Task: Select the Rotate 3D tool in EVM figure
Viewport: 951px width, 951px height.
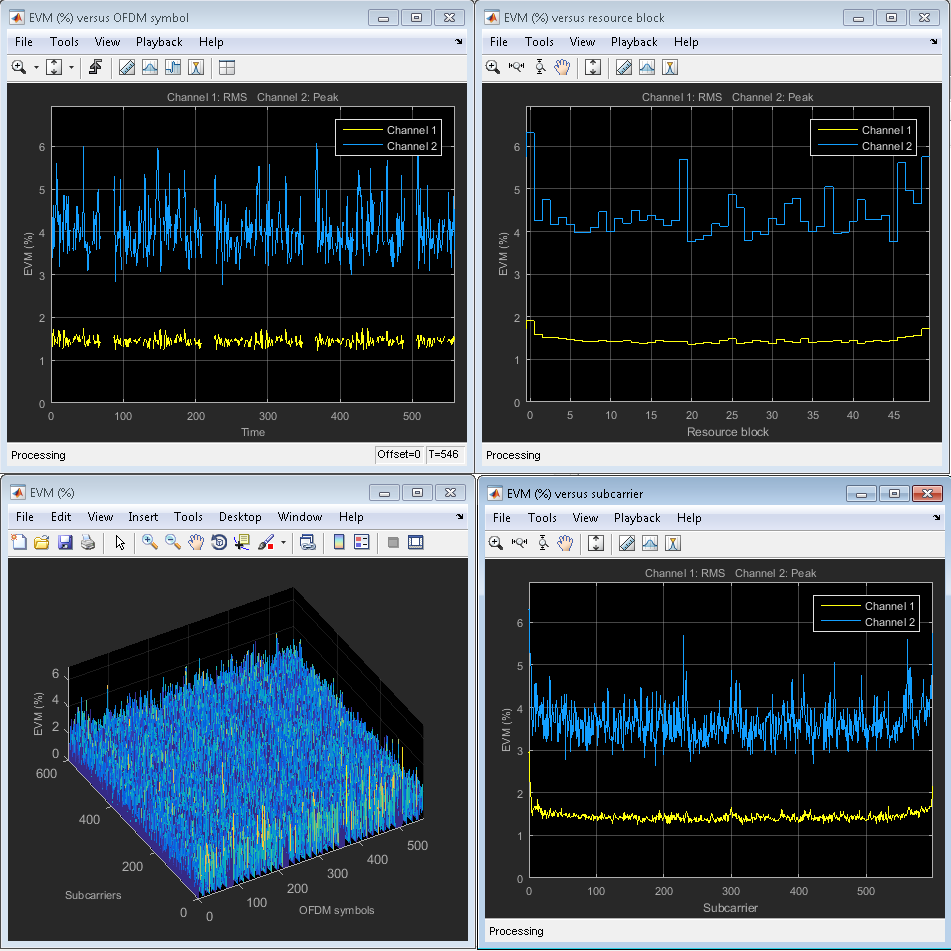Action: 218,543
